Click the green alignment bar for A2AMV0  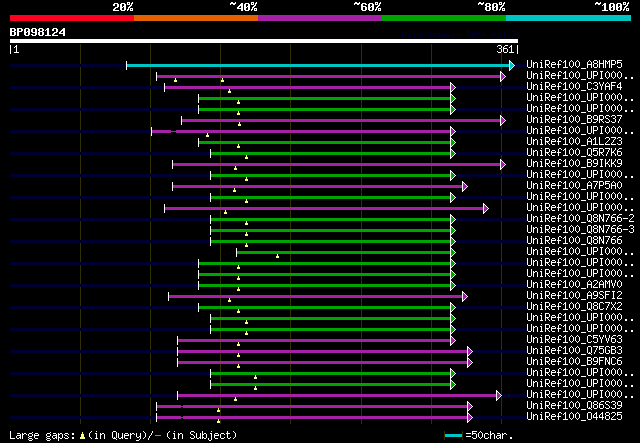tap(324, 285)
